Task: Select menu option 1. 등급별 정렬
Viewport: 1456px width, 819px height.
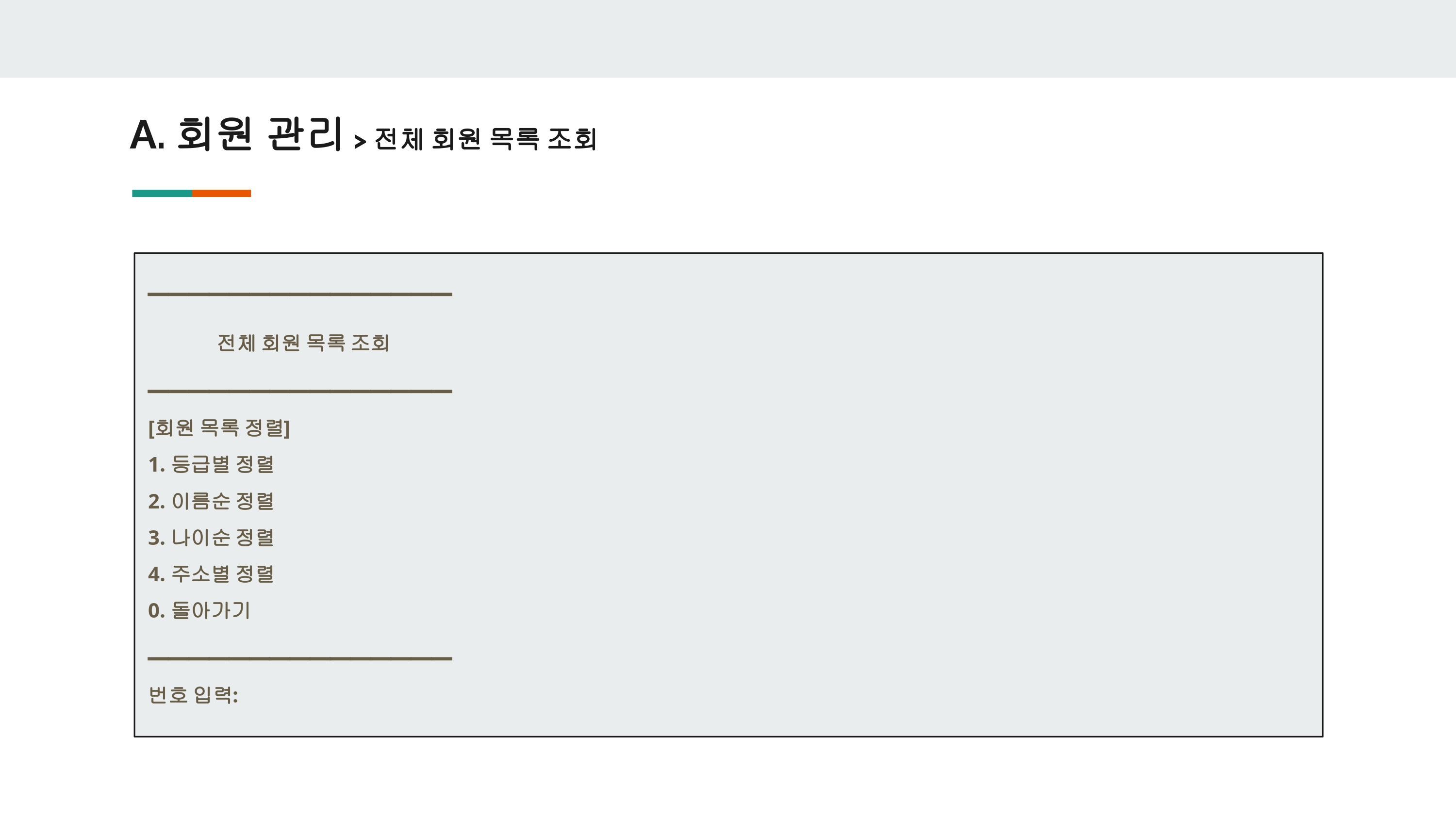Action: point(211,464)
